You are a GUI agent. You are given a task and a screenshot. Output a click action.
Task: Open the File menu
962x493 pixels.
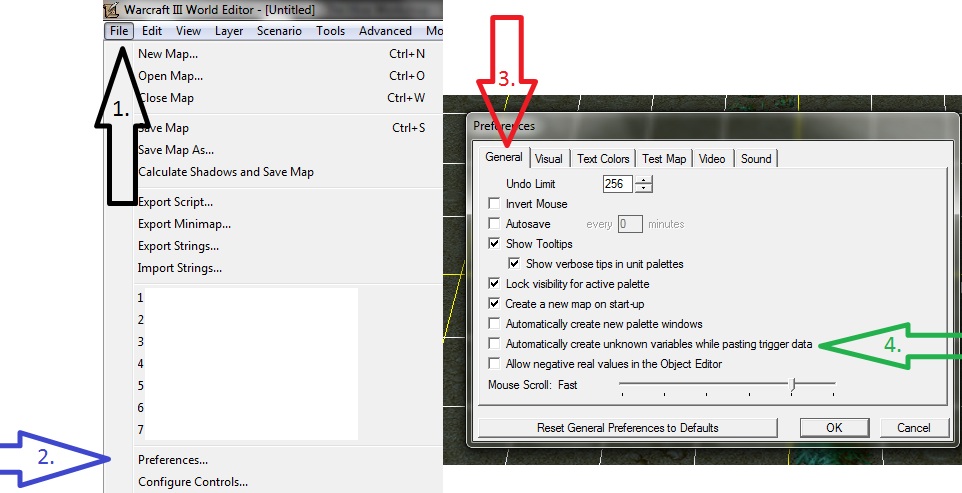coord(119,31)
